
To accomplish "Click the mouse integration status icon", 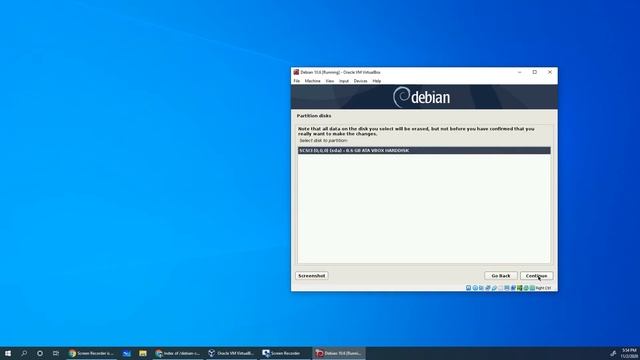I will [x=526, y=288].
